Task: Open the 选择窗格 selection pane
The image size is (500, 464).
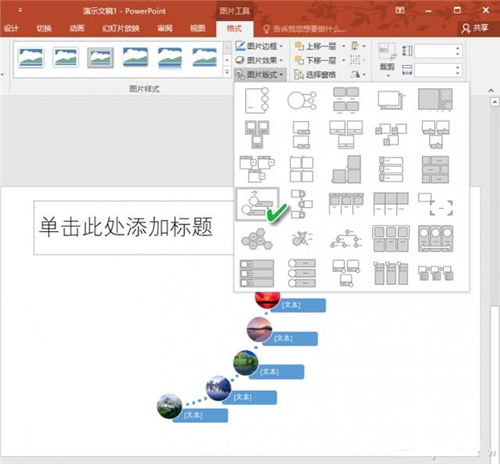Action: point(315,74)
